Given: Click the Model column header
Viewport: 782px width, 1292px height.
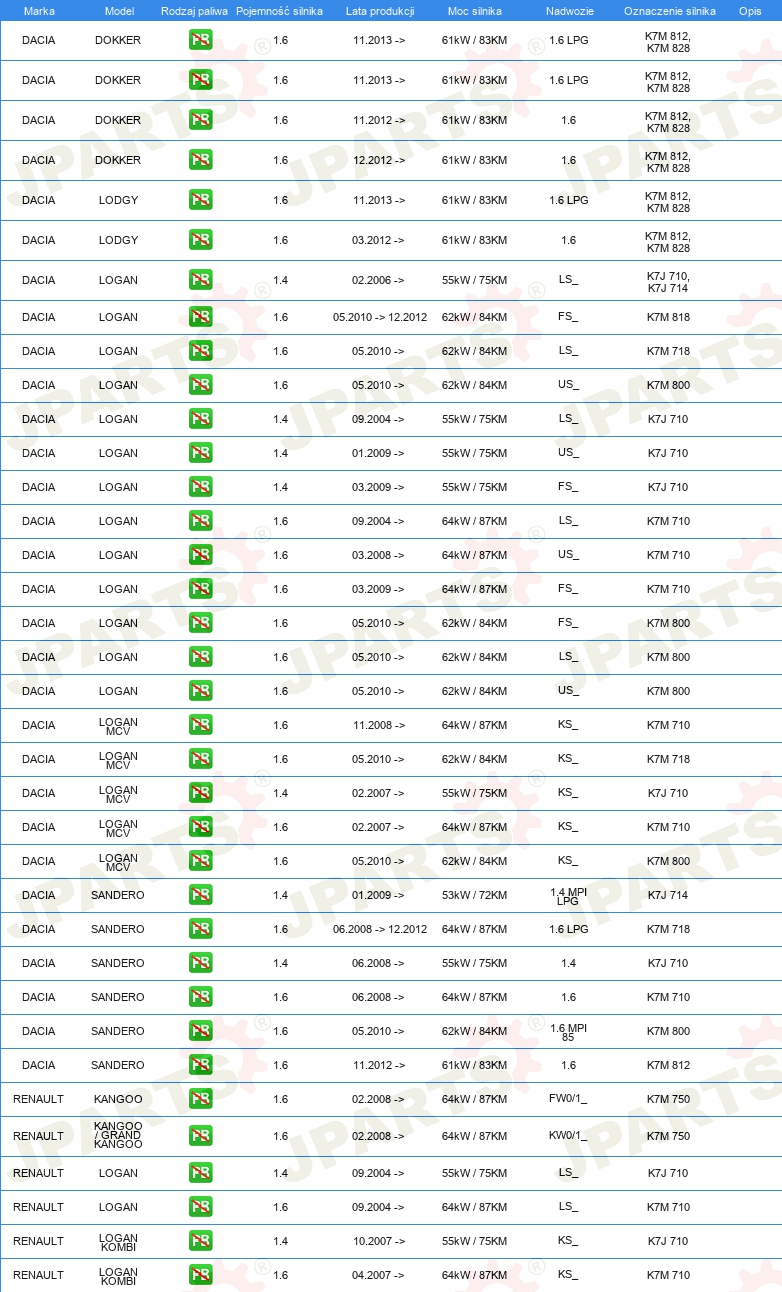Looking at the screenshot, I should [x=118, y=11].
